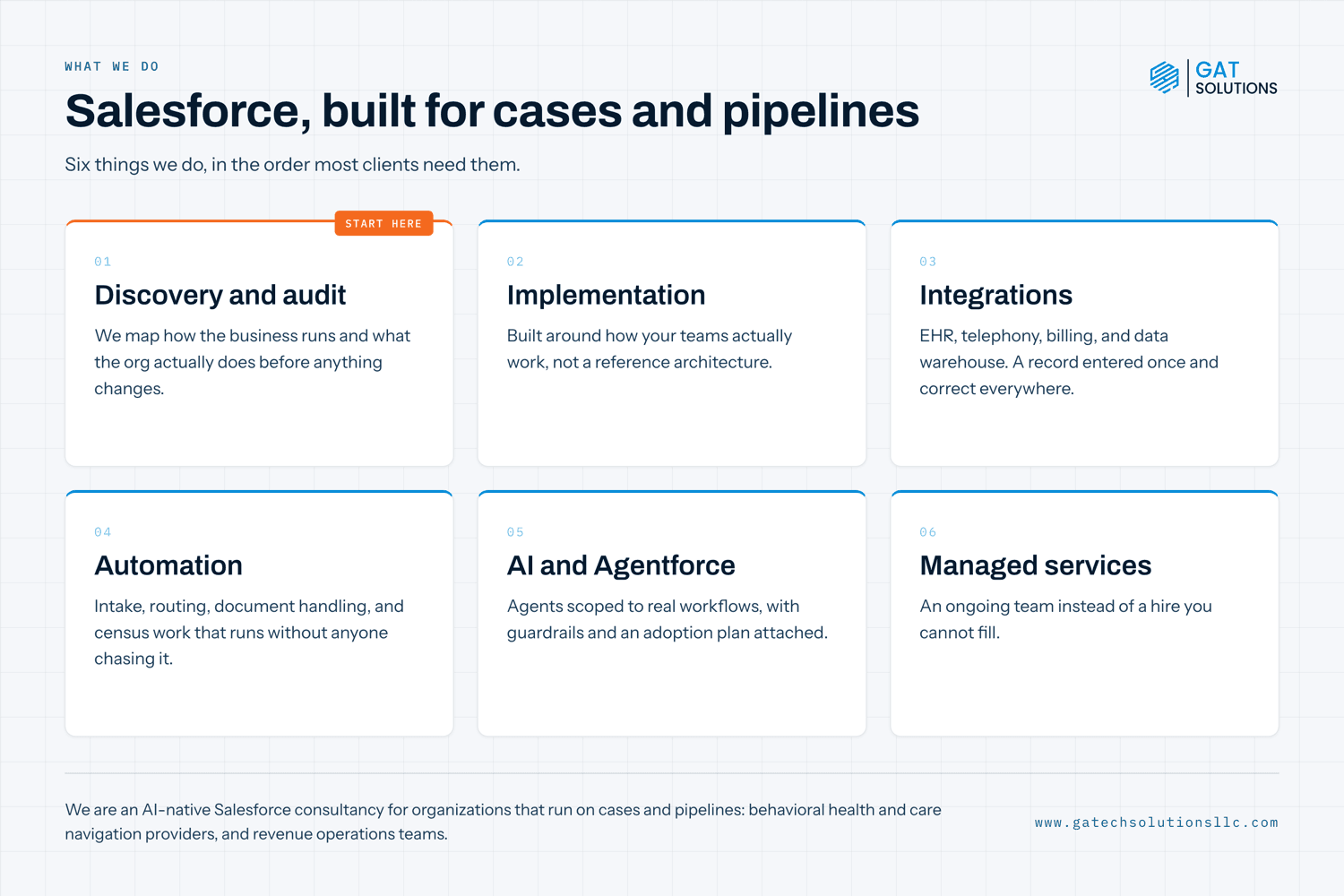Click the START HERE badge
The image size is (1344, 896).
tap(383, 223)
